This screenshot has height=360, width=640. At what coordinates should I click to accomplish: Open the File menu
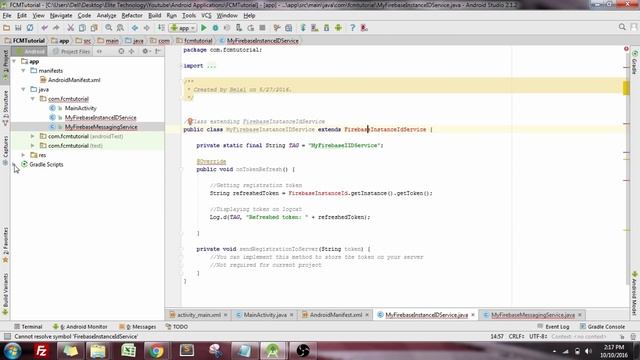tap(7, 16)
